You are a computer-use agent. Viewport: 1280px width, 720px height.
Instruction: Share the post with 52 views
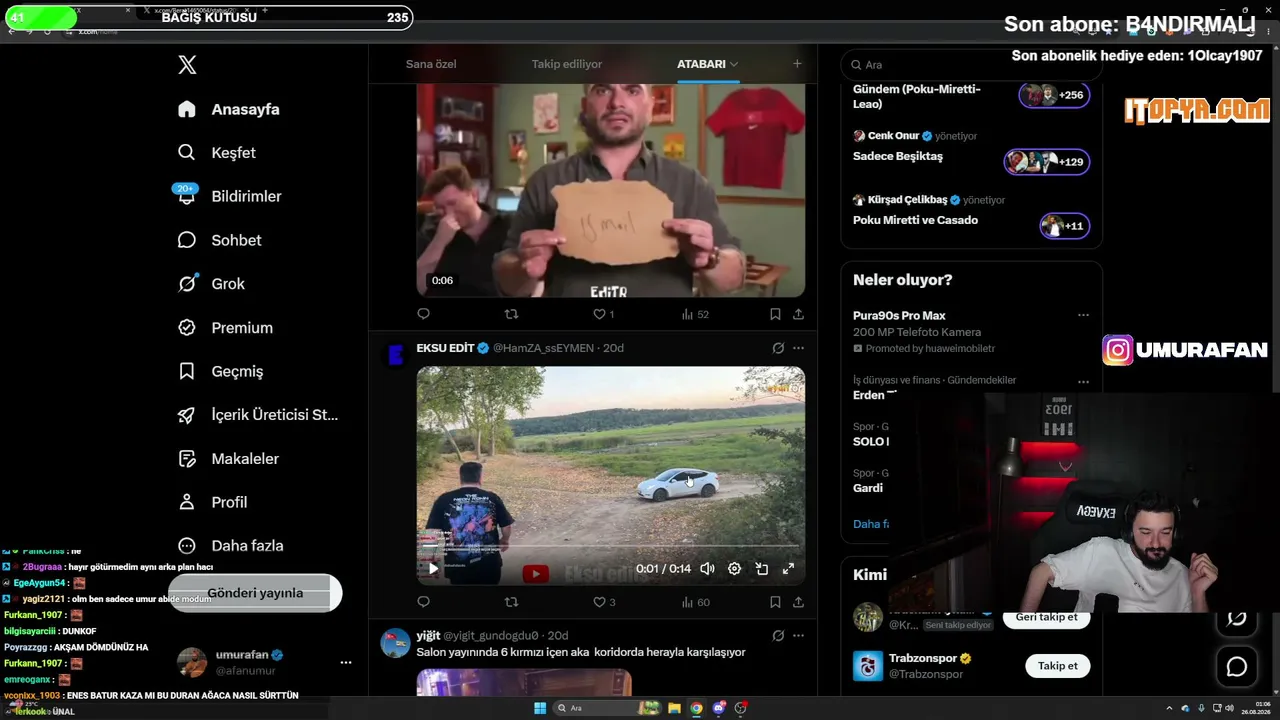798,314
